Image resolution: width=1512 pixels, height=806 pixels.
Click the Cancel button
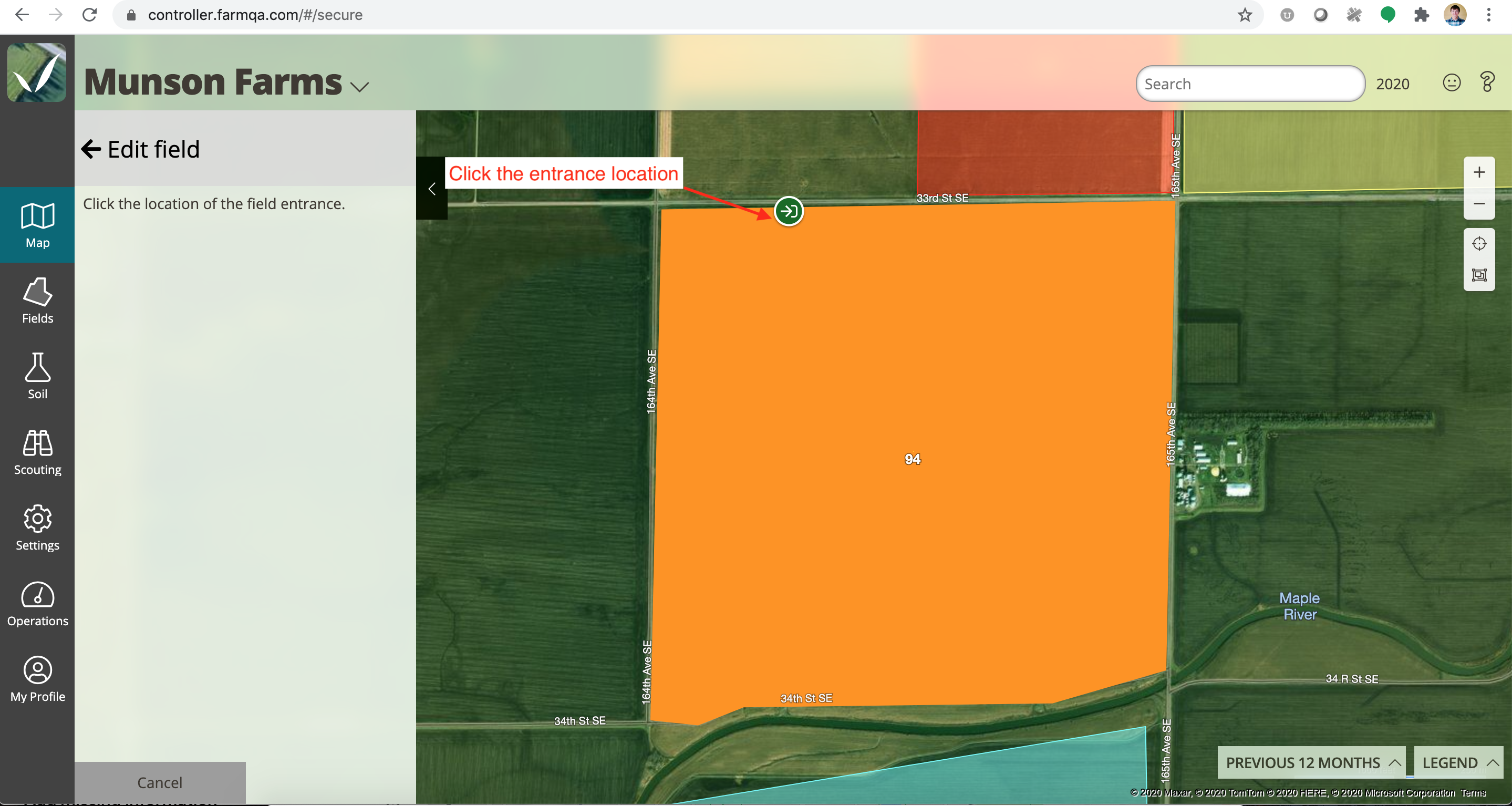(x=160, y=782)
